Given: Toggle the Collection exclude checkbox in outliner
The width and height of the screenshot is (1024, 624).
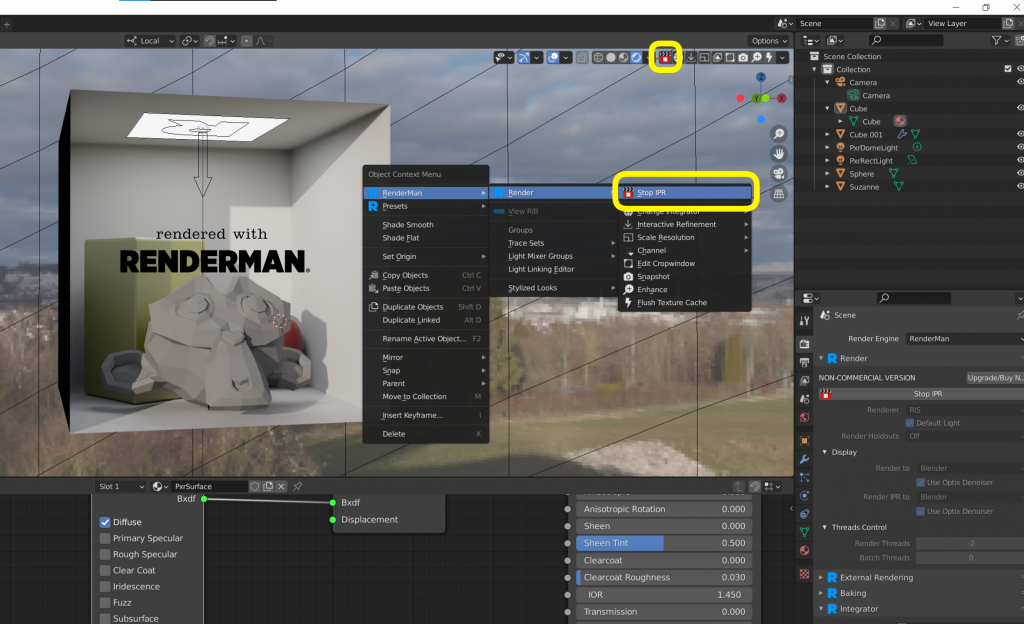Looking at the screenshot, I should click(1008, 69).
